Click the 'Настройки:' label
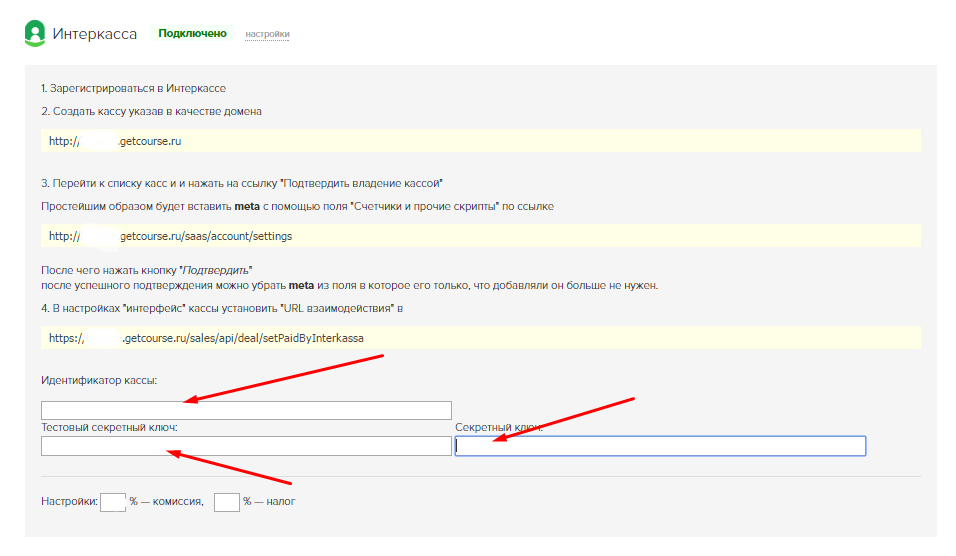 (70, 502)
